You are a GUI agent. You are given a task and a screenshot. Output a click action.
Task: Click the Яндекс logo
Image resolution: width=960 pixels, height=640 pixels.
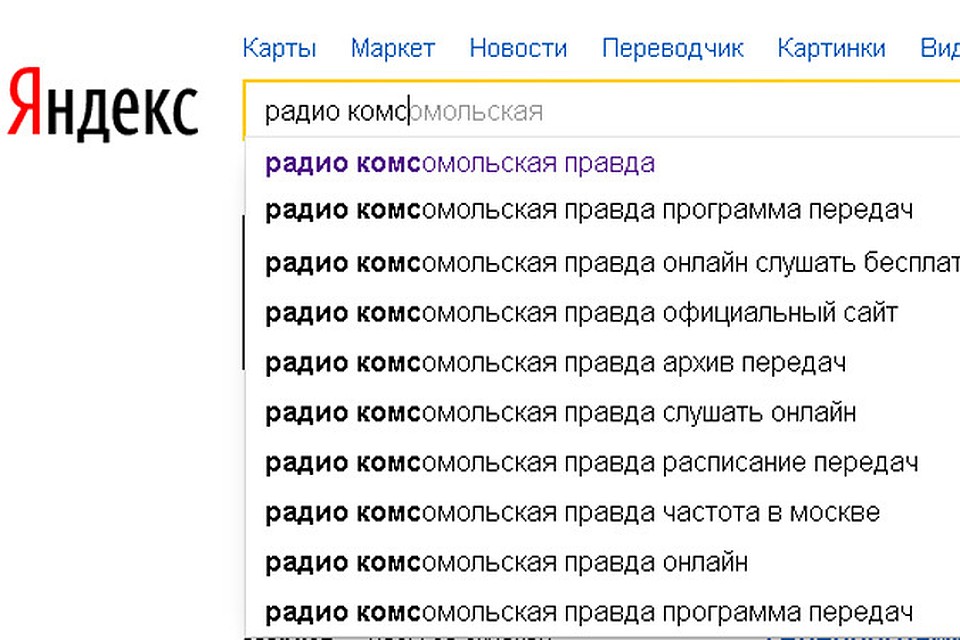click(102, 105)
